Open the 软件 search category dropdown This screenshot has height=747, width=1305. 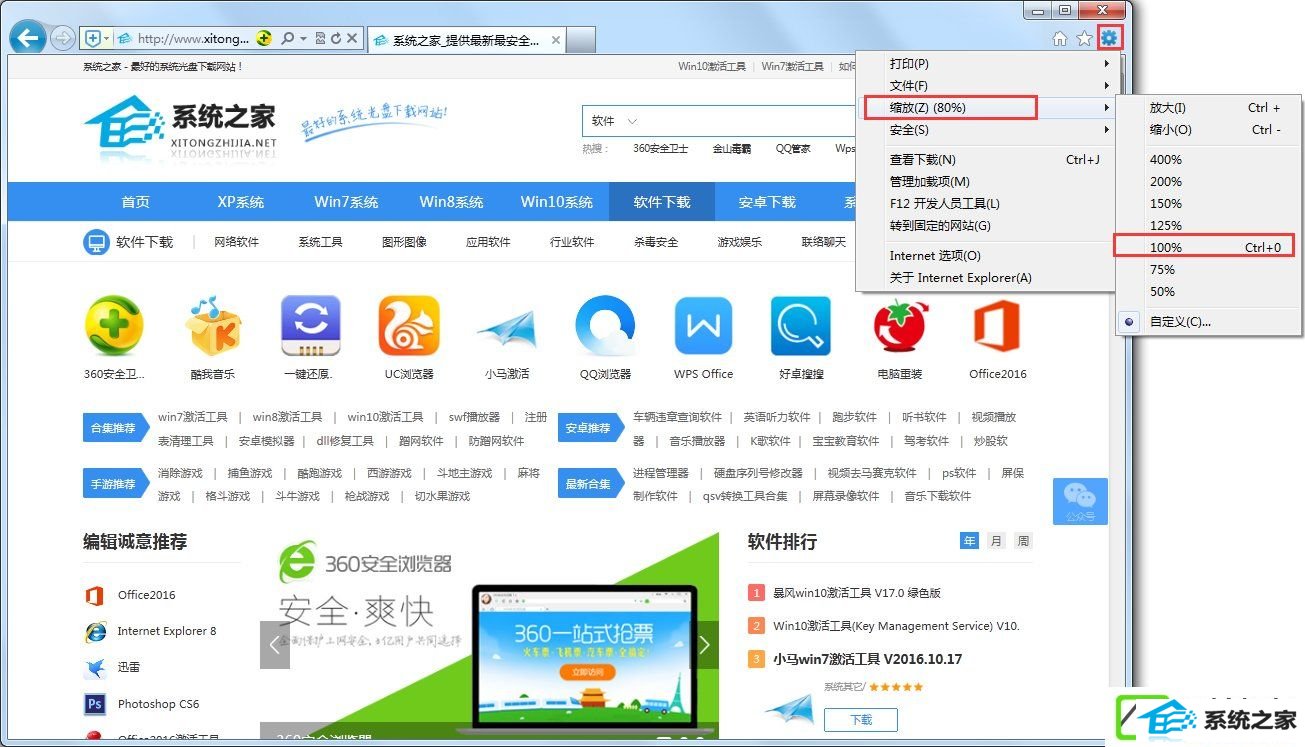(x=615, y=121)
